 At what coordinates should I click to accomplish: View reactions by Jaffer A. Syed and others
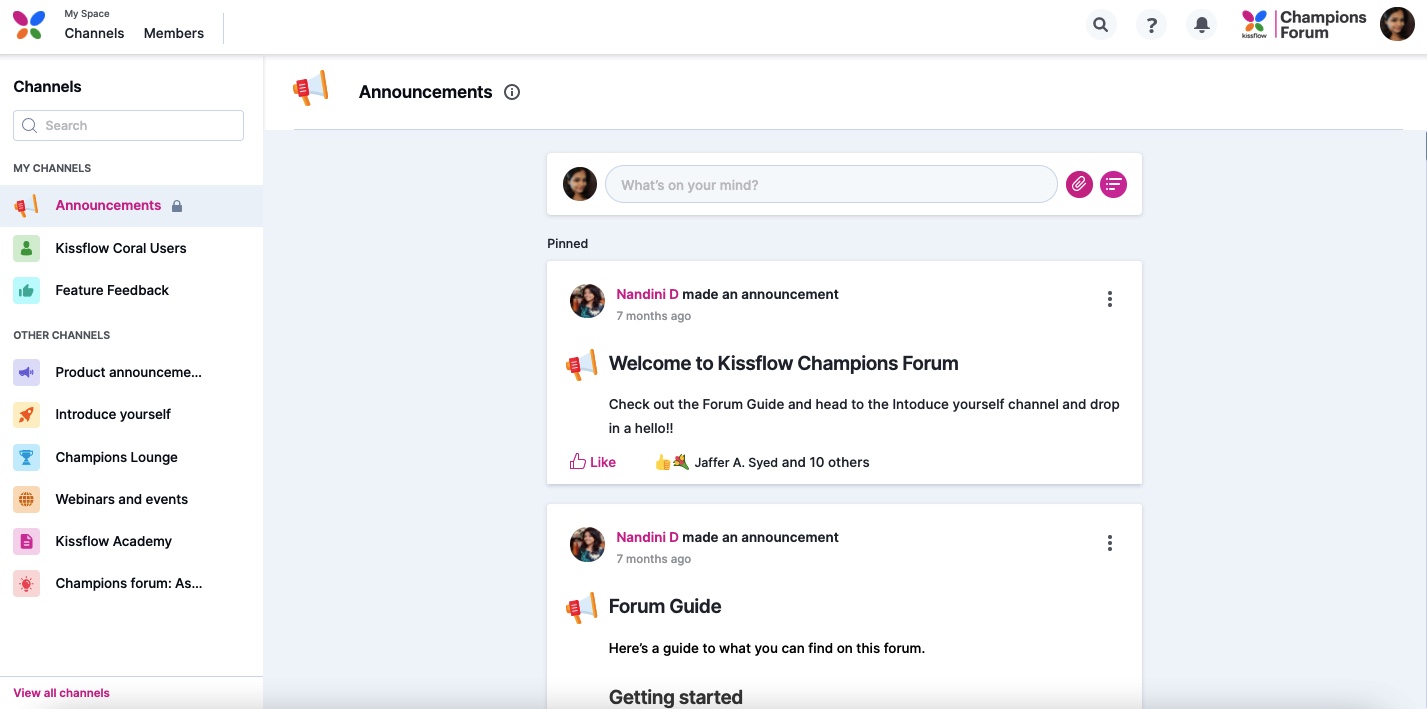coord(782,462)
